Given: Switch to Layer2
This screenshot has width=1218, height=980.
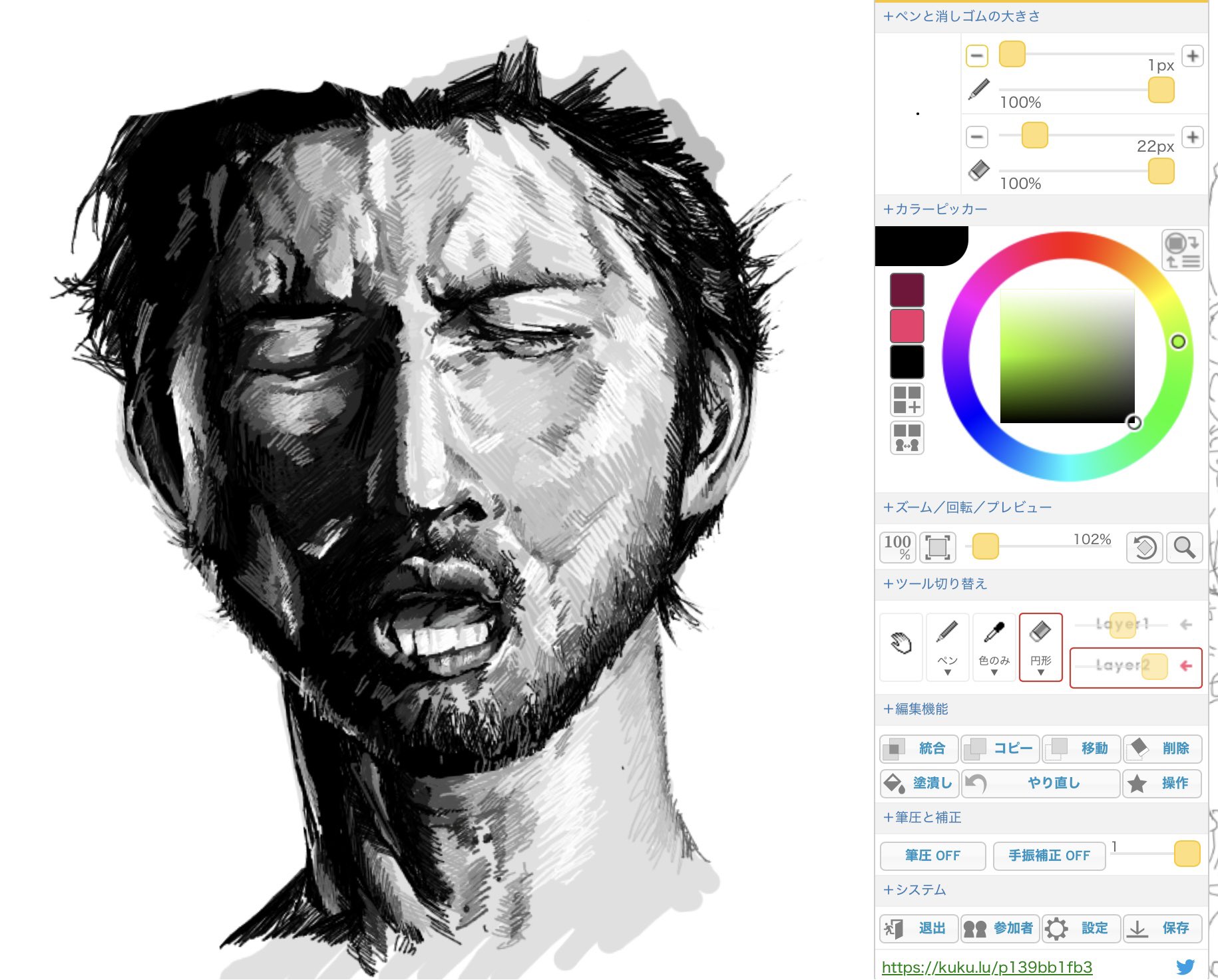Looking at the screenshot, I should coord(1185,666).
